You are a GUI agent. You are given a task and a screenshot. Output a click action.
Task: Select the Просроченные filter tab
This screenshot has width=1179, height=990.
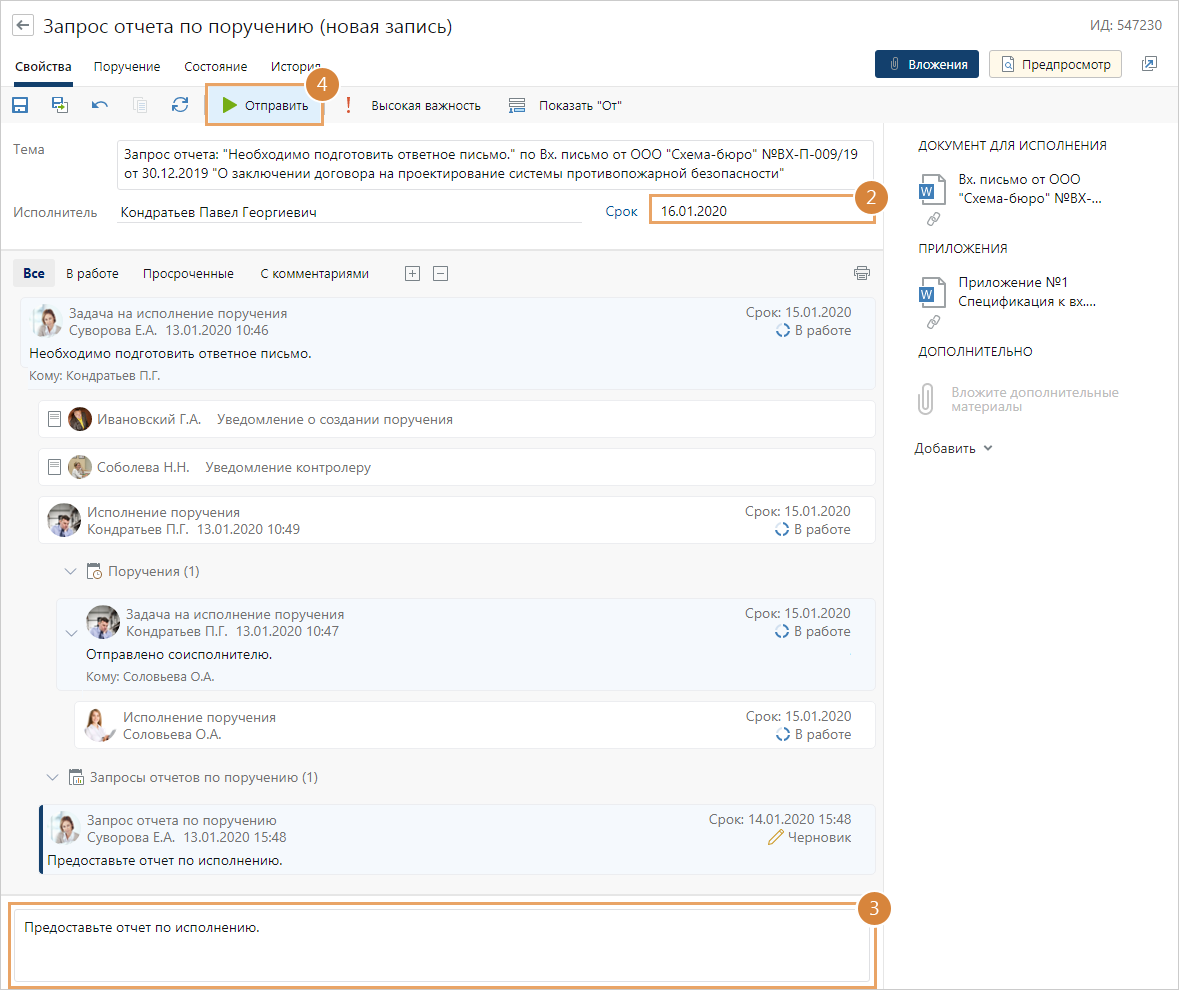[x=188, y=273]
